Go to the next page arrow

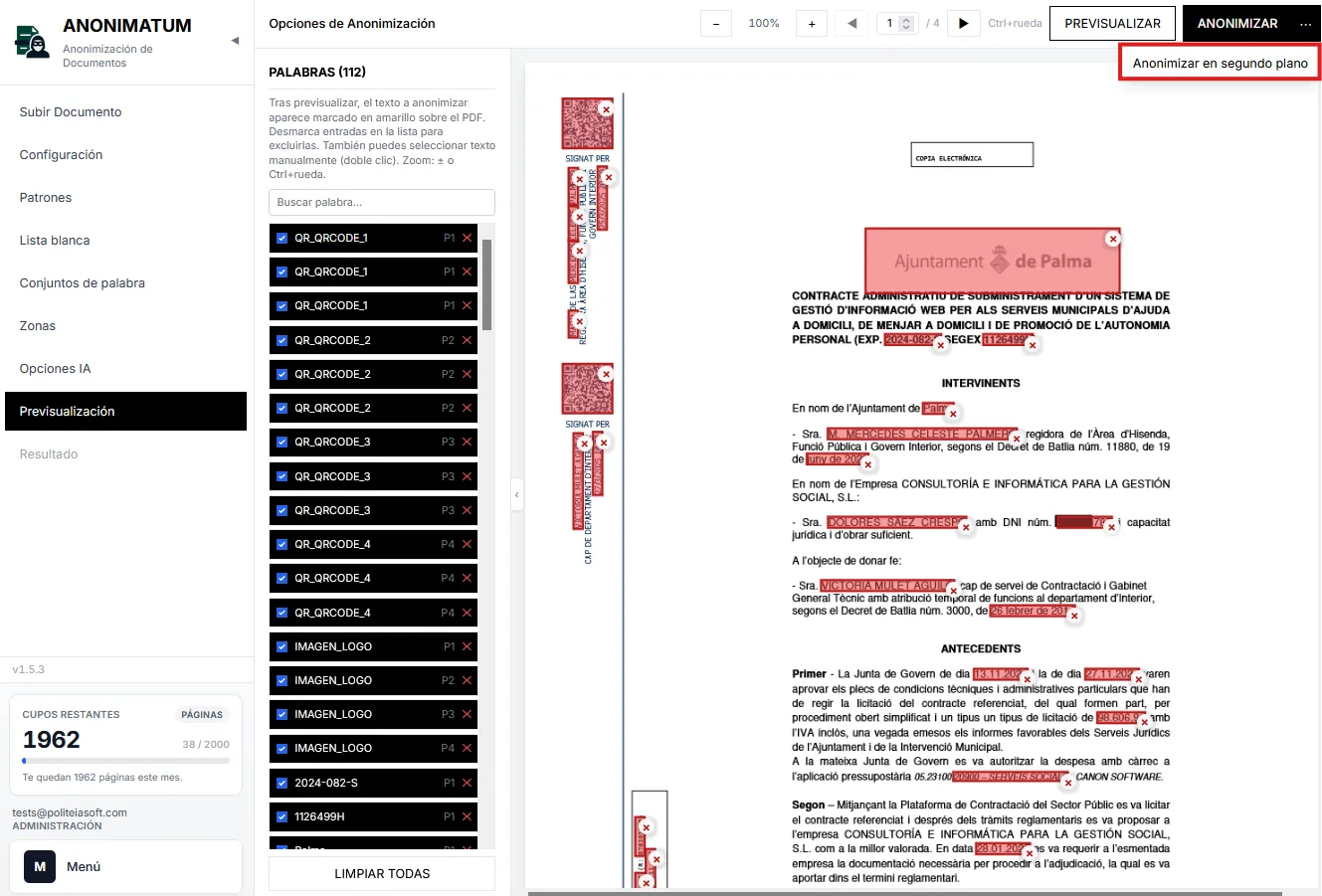[x=963, y=24]
